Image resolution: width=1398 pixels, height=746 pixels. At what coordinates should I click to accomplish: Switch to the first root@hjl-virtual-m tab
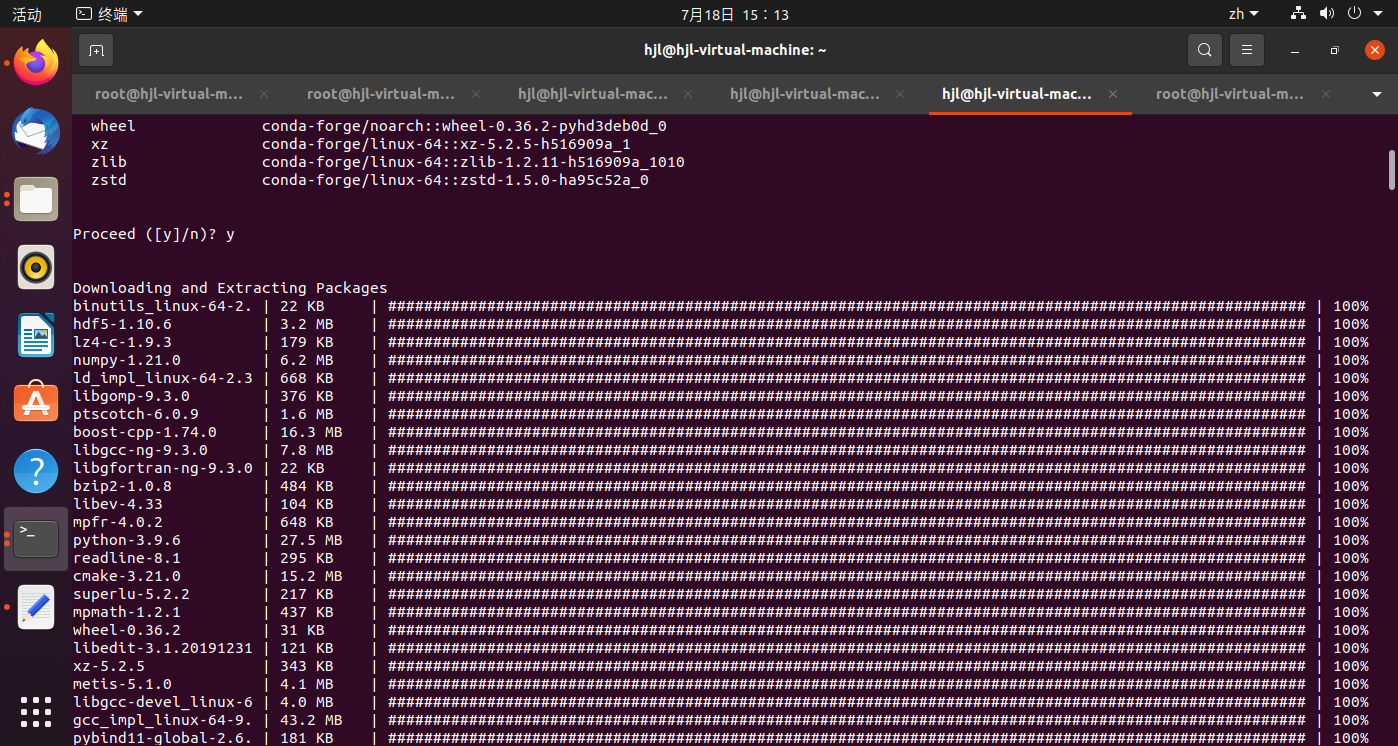click(x=168, y=93)
